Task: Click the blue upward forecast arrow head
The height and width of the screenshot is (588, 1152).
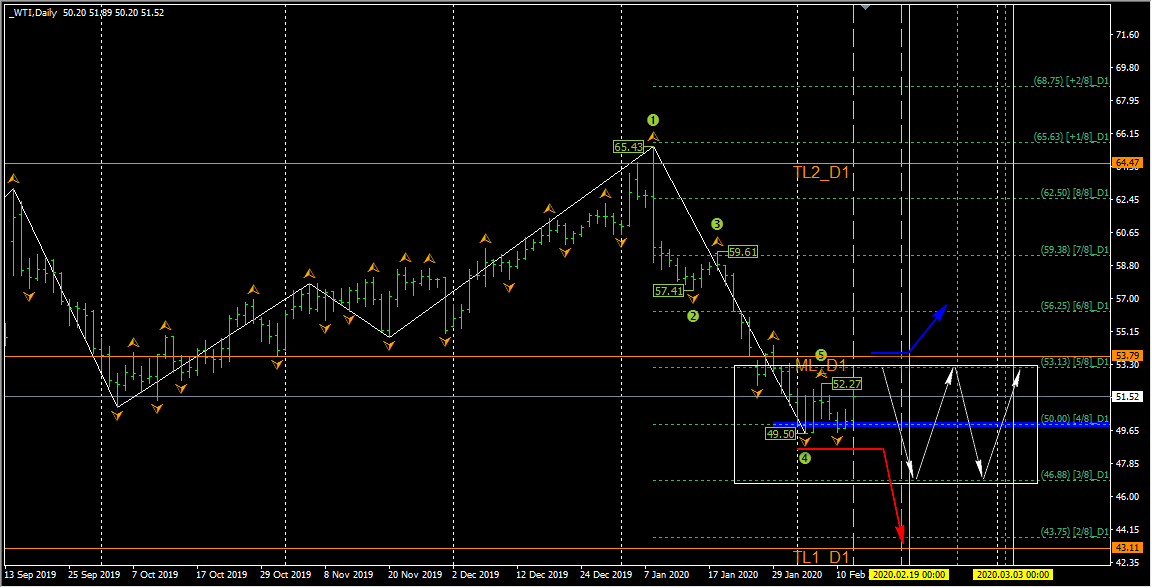Action: [x=940, y=312]
